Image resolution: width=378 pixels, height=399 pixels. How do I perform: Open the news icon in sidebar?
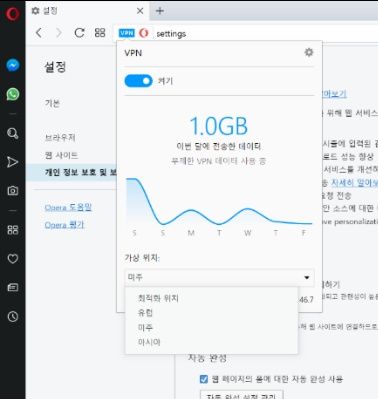(13, 287)
